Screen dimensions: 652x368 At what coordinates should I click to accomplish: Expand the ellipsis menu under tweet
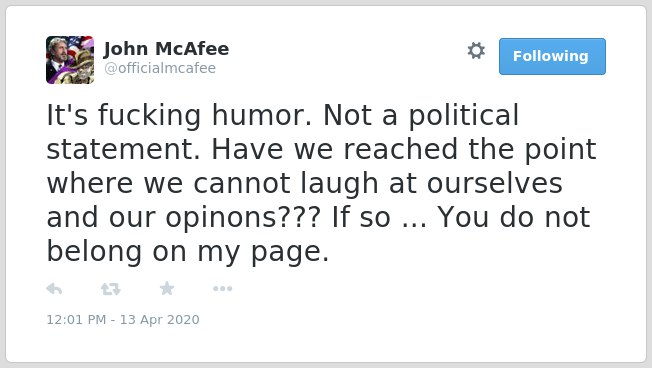coord(222,289)
